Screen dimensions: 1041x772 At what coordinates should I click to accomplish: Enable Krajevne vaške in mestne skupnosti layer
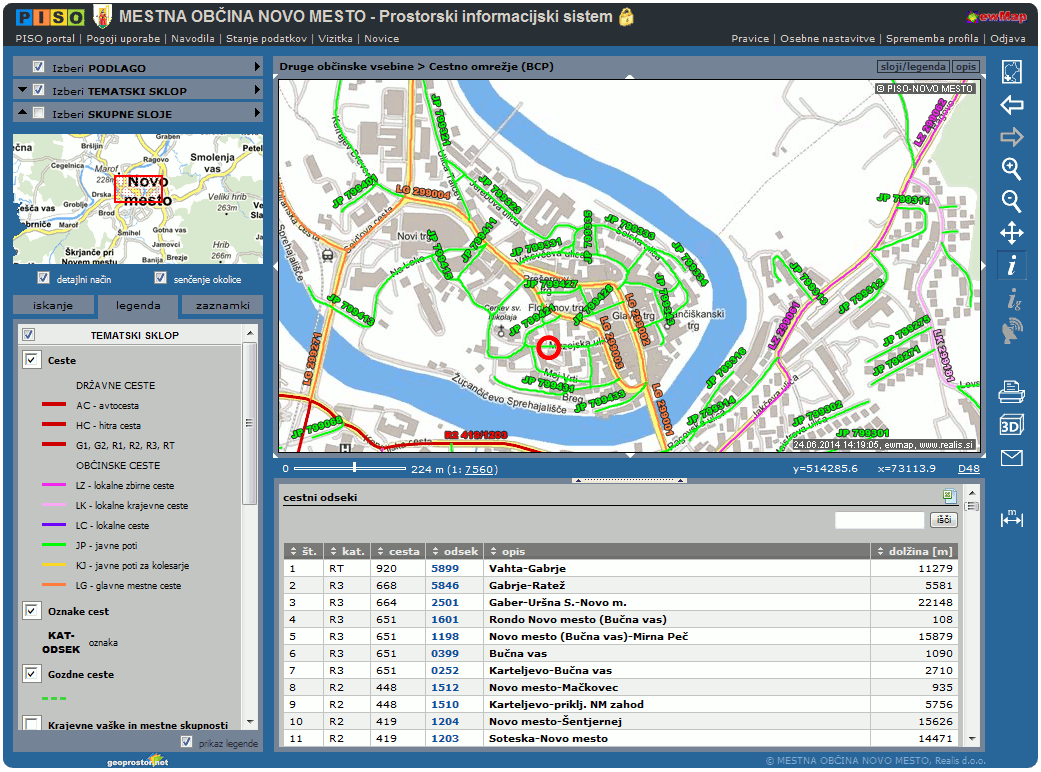pos(32,724)
